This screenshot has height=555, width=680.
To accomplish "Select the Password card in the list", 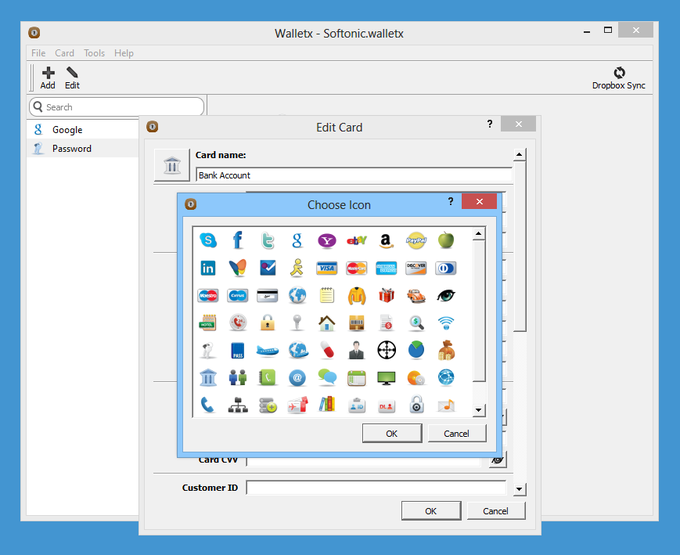I will 82,148.
